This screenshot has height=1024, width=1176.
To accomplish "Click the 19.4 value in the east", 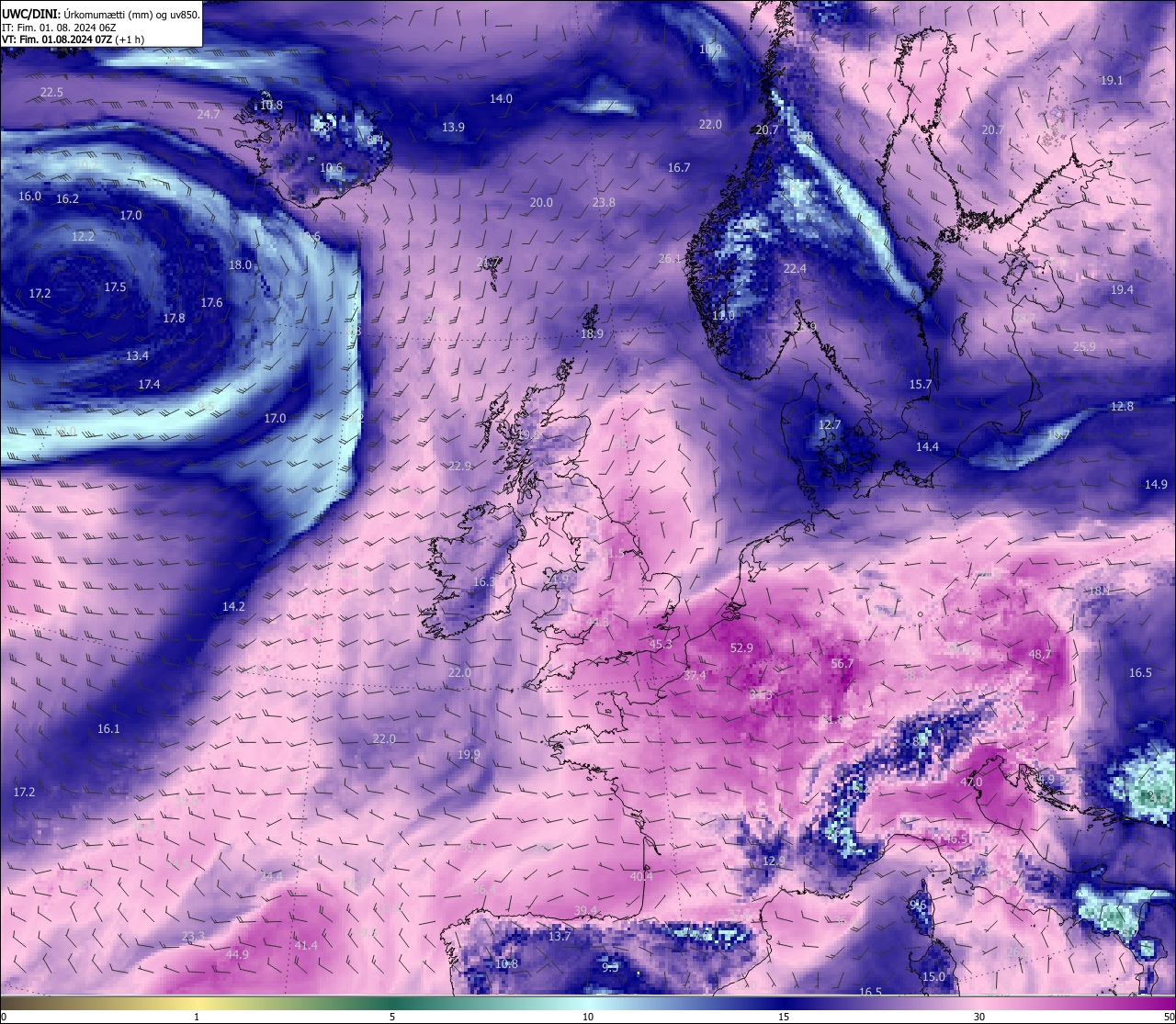I will (1122, 290).
